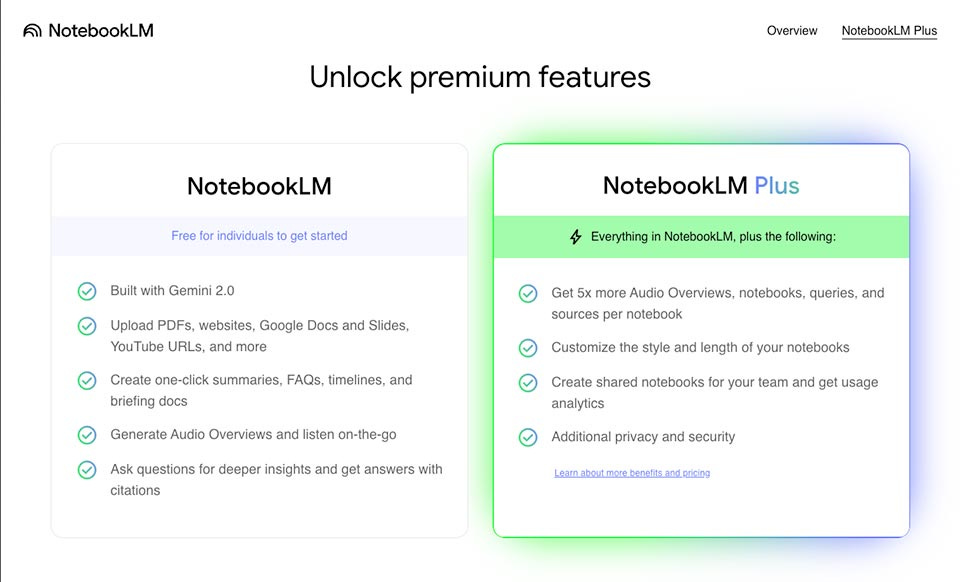The width and height of the screenshot is (960, 582).
Task: Switch to the Overview tab
Action: [x=792, y=30]
